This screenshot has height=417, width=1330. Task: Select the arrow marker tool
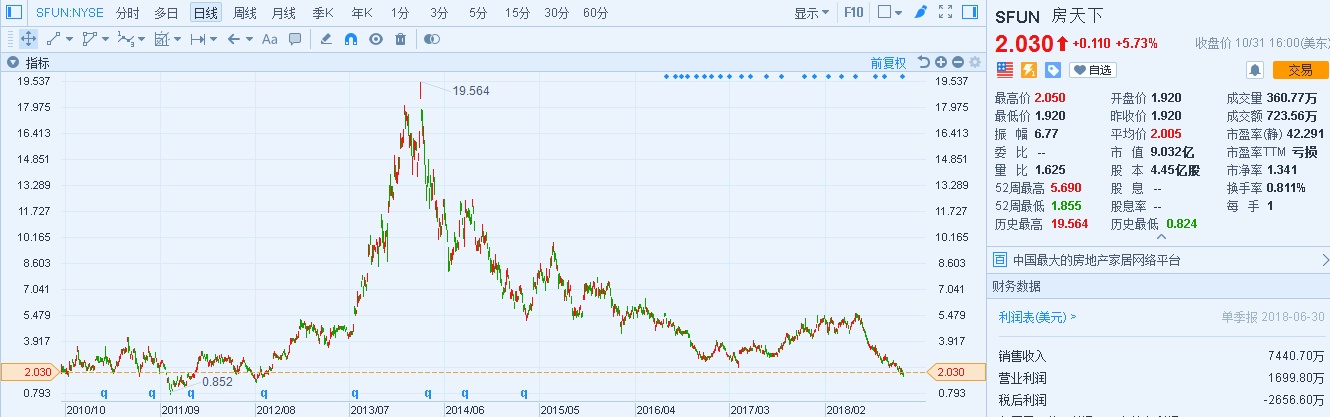(234, 39)
